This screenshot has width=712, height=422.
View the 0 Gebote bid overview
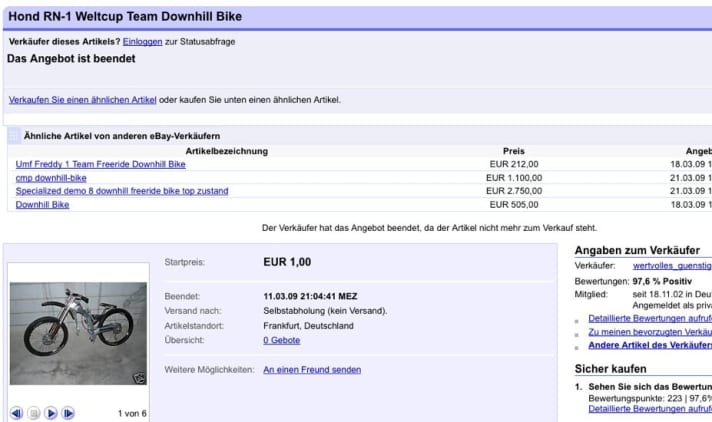coord(282,340)
